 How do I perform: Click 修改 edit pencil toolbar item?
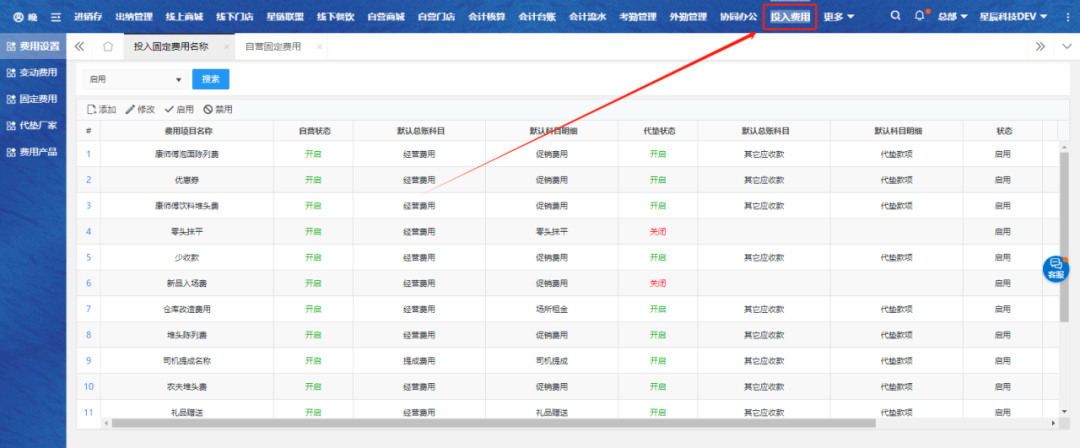point(140,109)
